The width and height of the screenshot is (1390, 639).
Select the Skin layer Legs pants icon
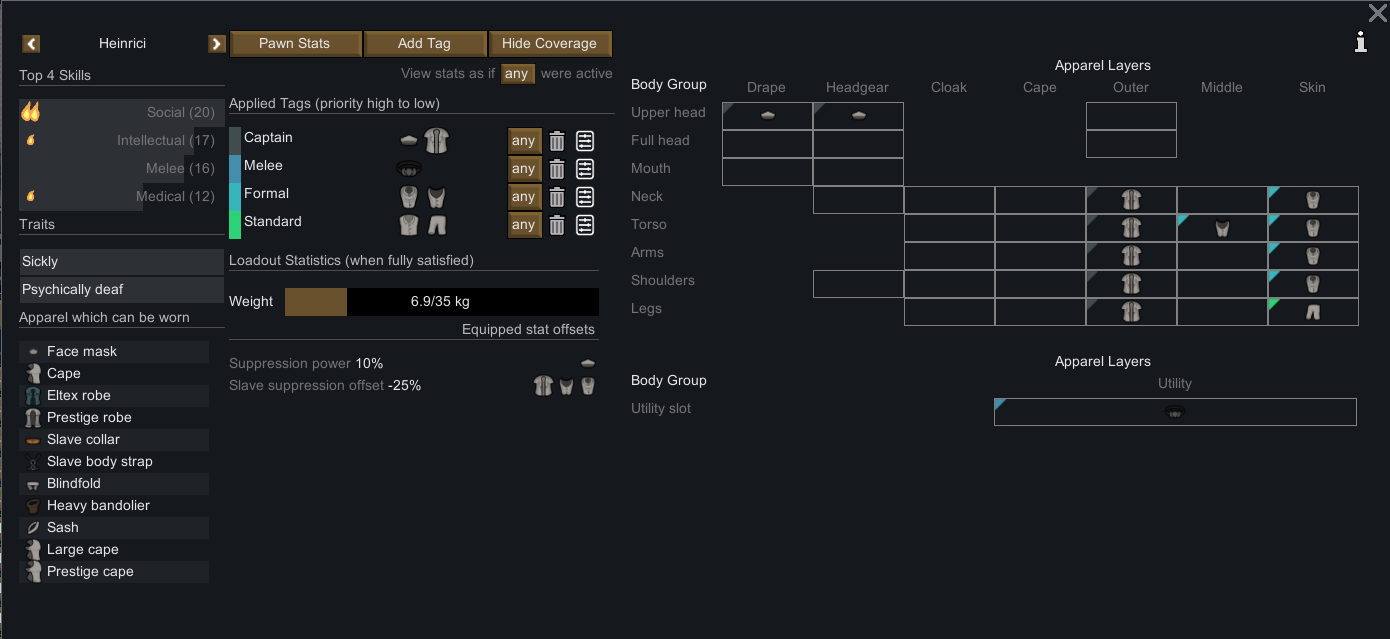pos(1313,312)
